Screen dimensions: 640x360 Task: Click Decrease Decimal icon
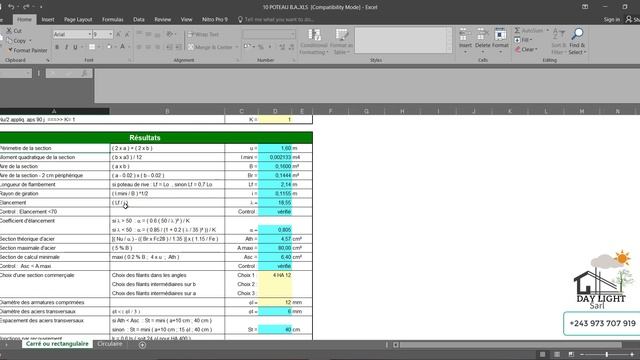click(291, 47)
